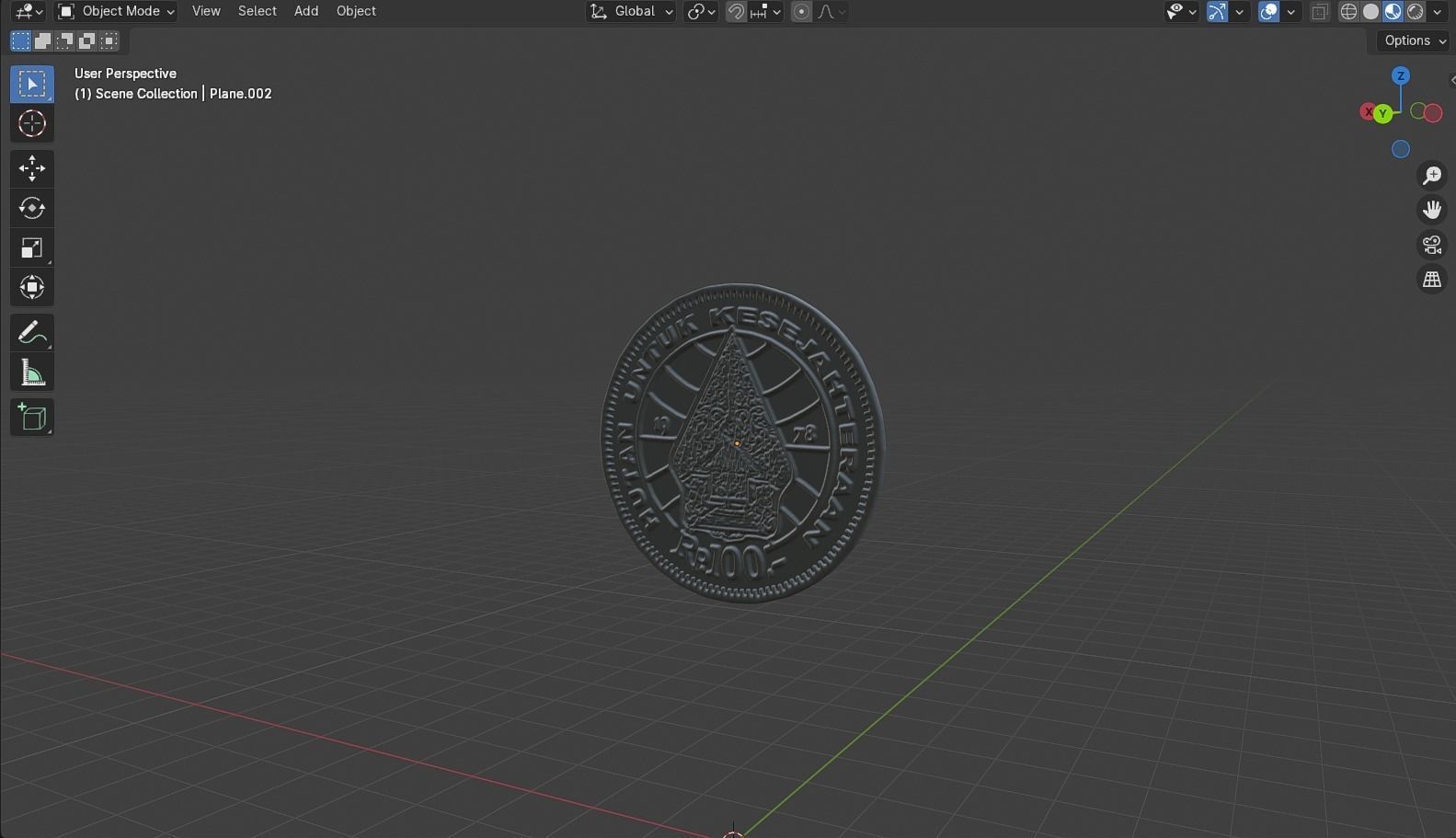Image resolution: width=1456 pixels, height=838 pixels.
Task: Expand the viewport shading options arrow
Action: pyautogui.click(x=1437, y=11)
